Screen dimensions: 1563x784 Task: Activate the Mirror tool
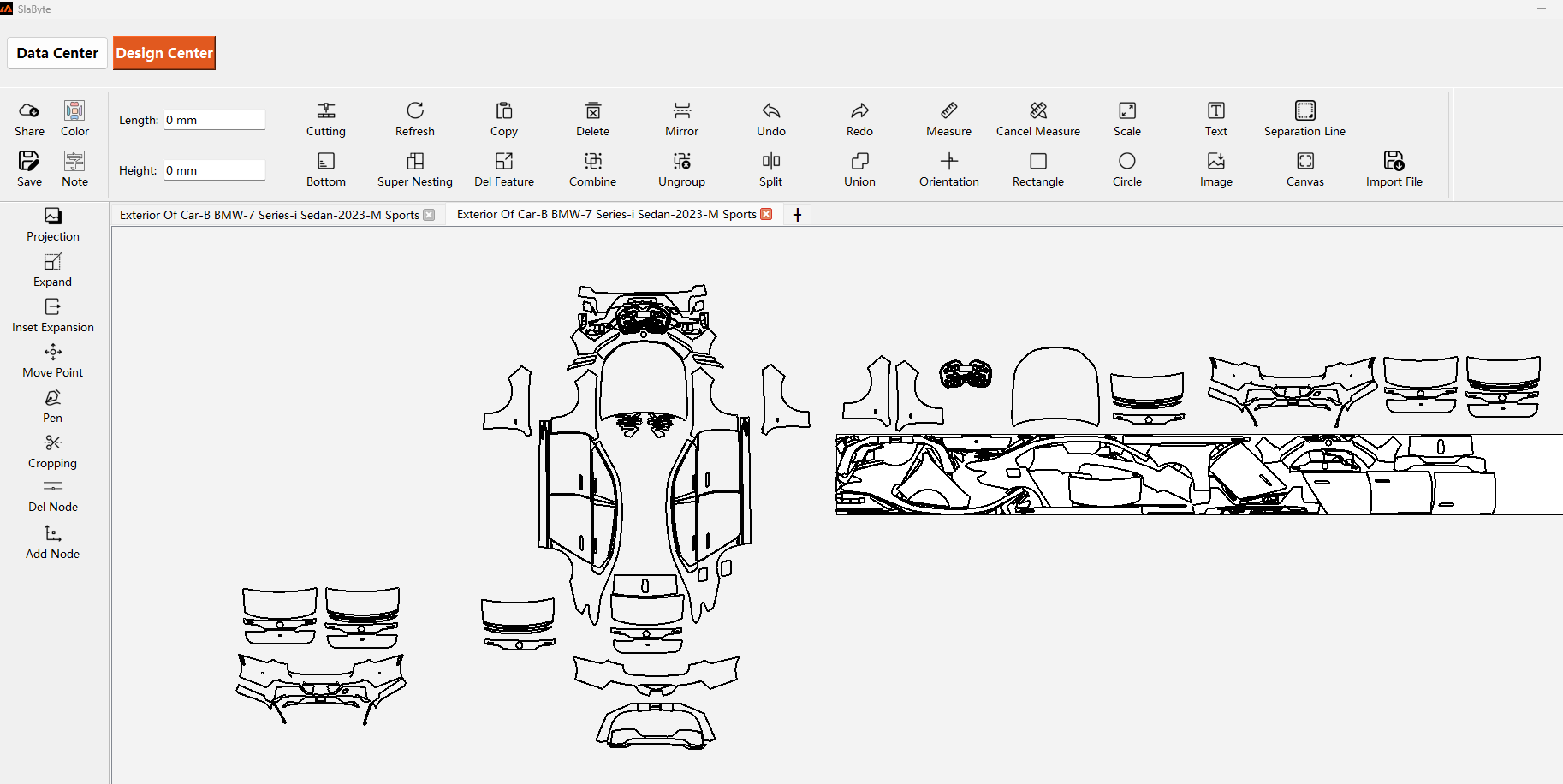coord(681,119)
